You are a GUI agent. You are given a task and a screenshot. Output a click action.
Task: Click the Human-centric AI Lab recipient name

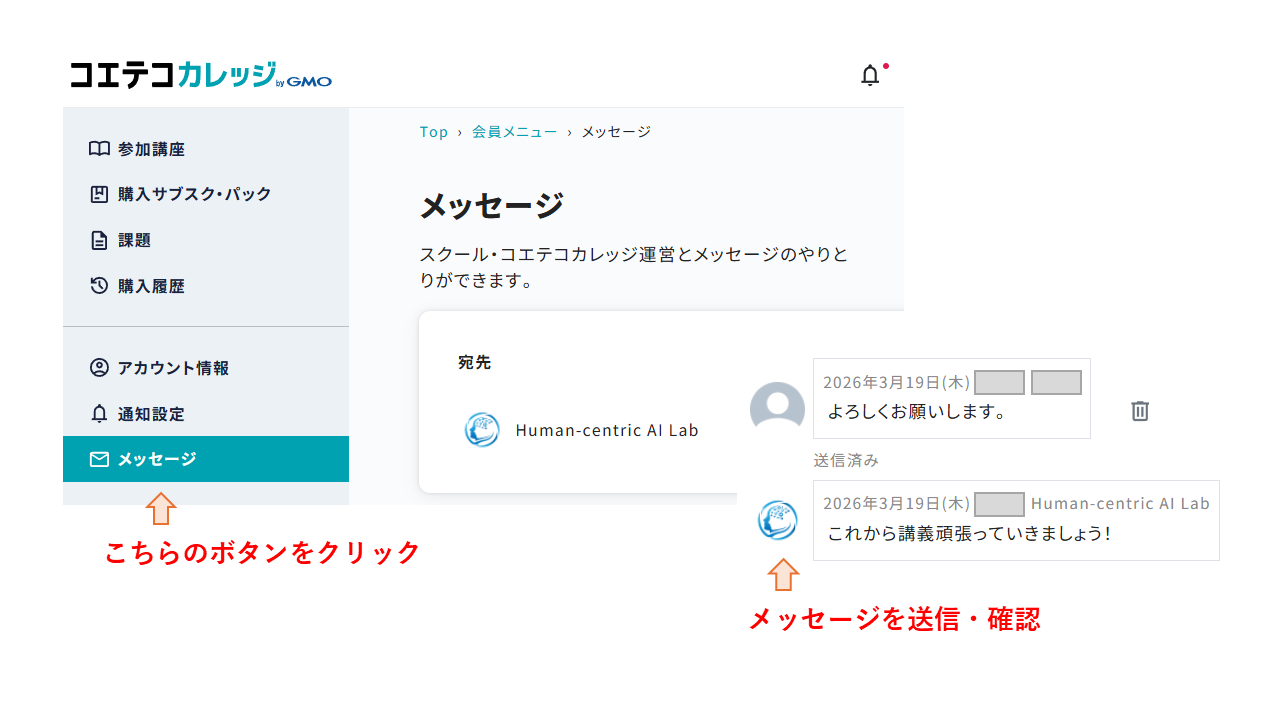[x=606, y=430]
